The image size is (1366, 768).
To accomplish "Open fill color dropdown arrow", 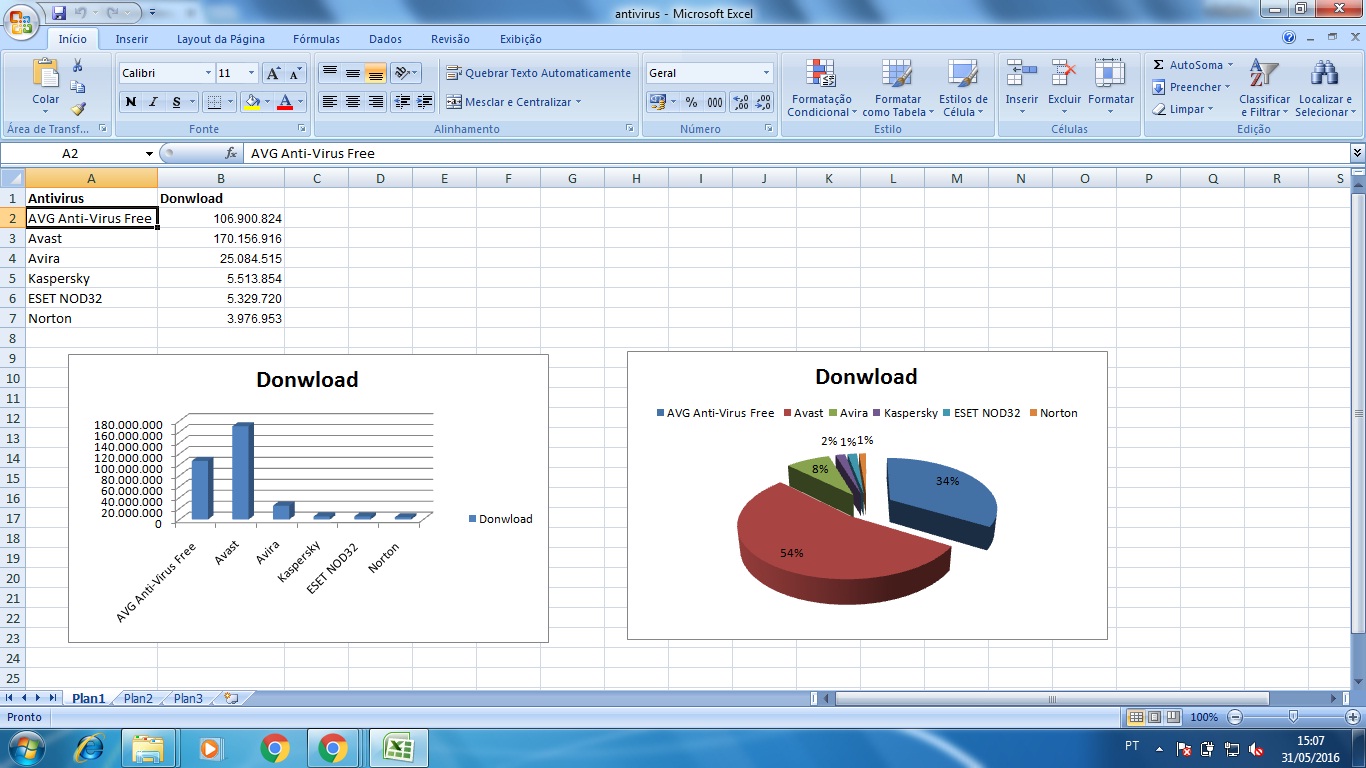I will click(x=267, y=102).
